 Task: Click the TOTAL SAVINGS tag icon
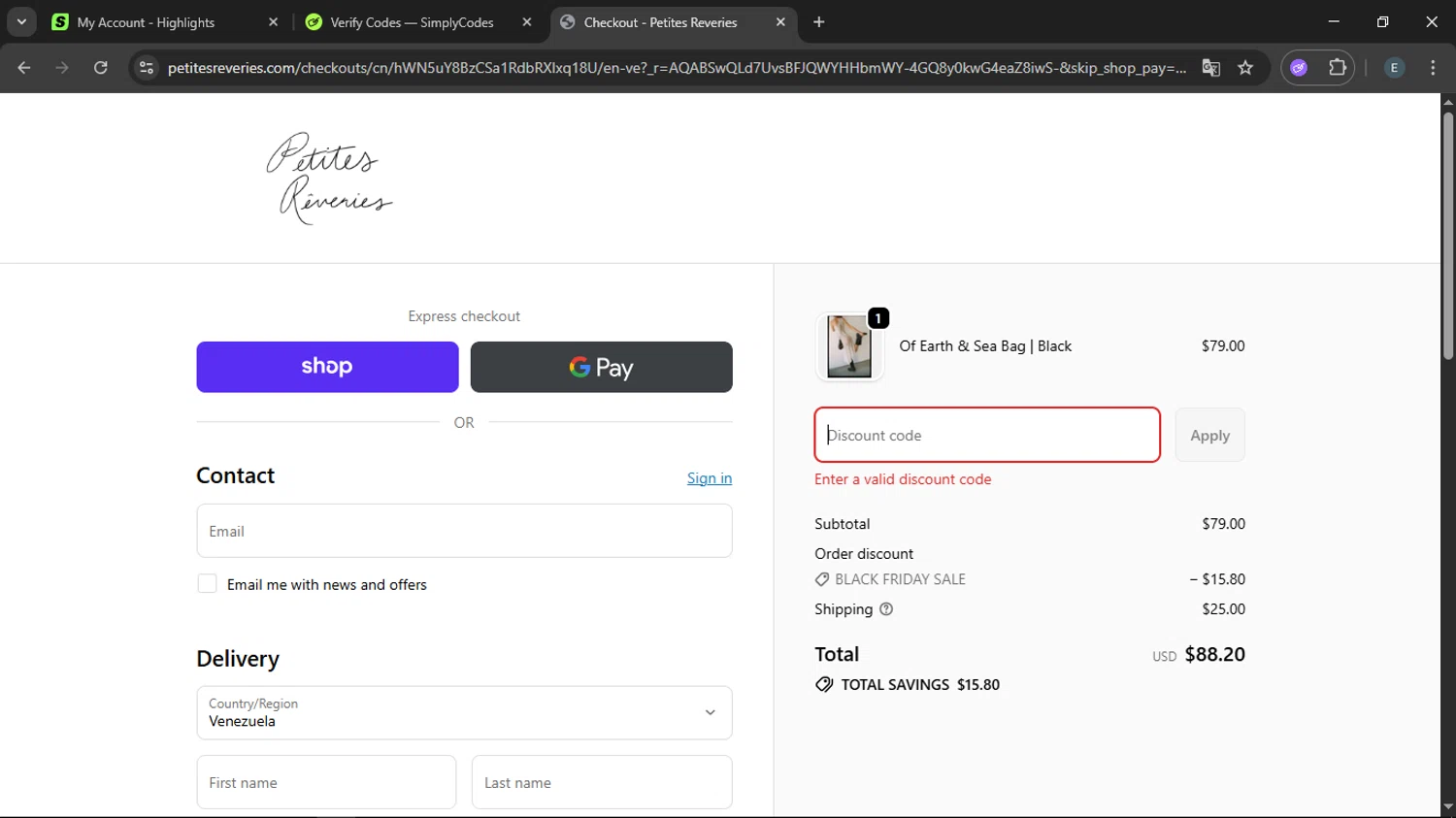[824, 684]
